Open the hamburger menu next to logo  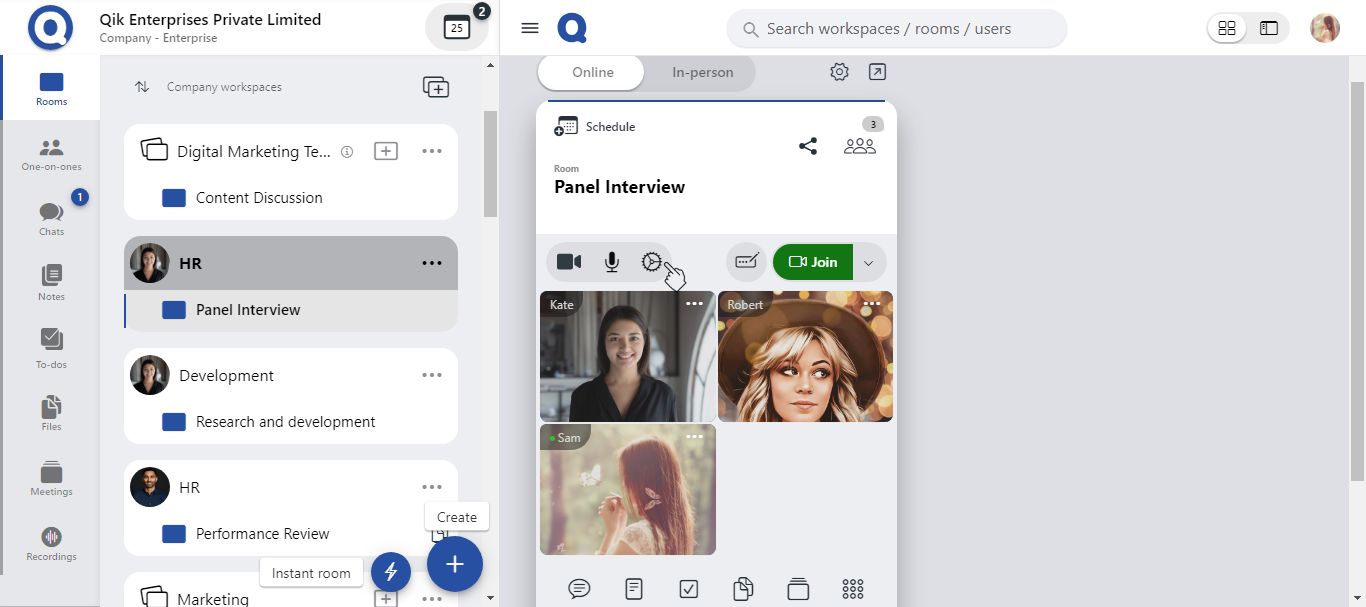530,28
